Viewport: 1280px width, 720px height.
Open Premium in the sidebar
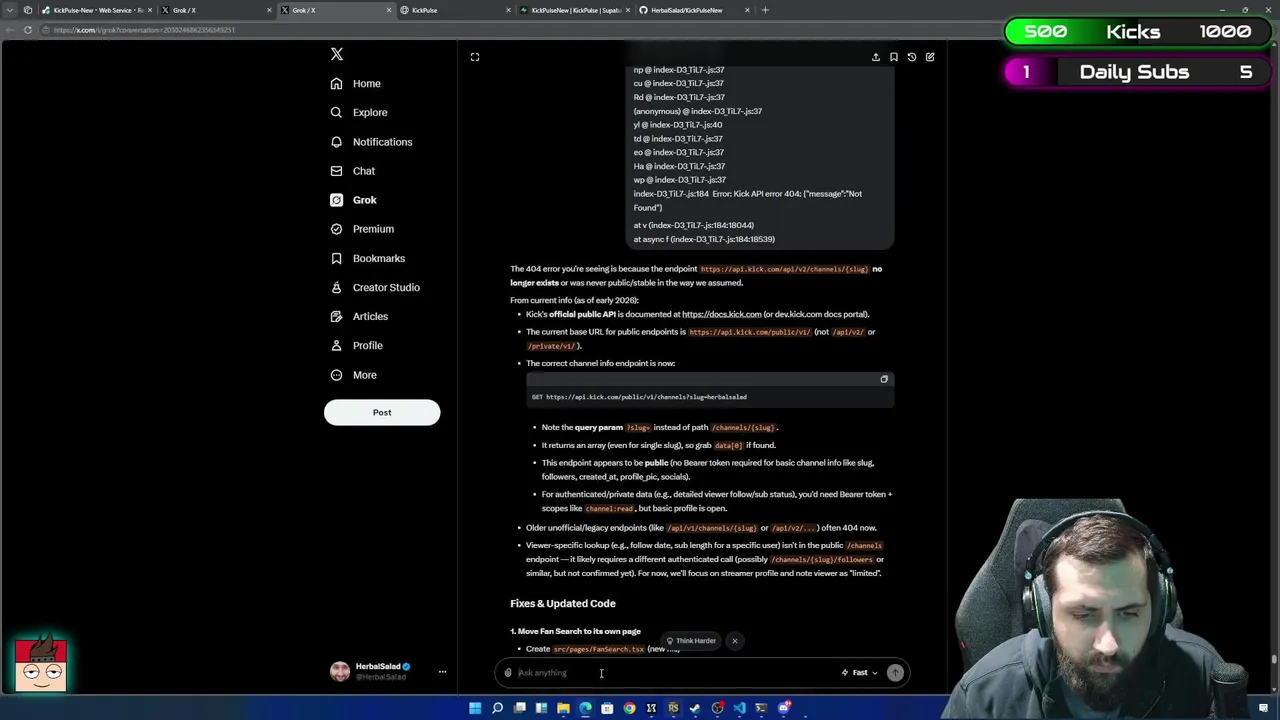pos(362,229)
